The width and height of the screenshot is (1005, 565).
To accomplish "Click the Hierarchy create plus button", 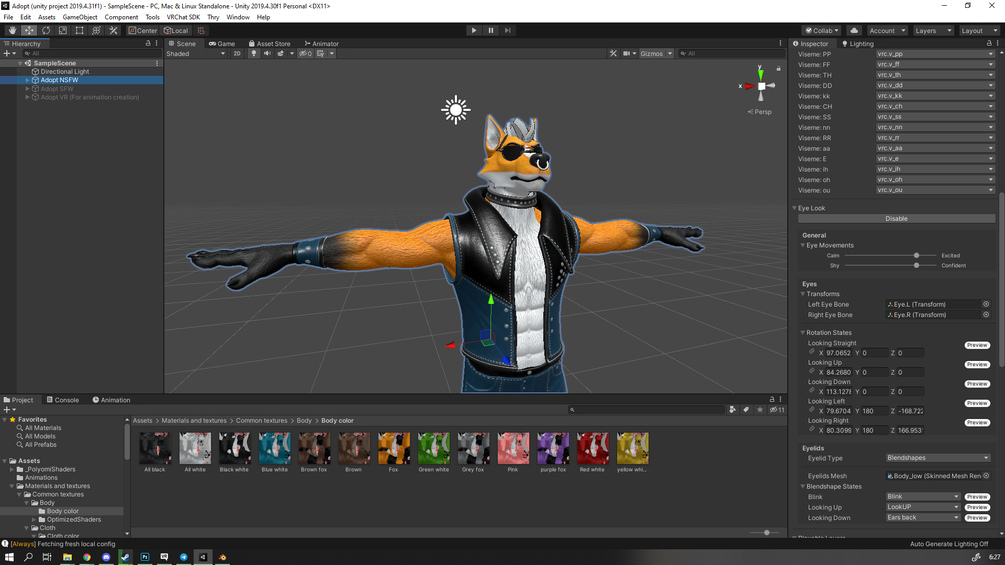I will click(x=6, y=54).
